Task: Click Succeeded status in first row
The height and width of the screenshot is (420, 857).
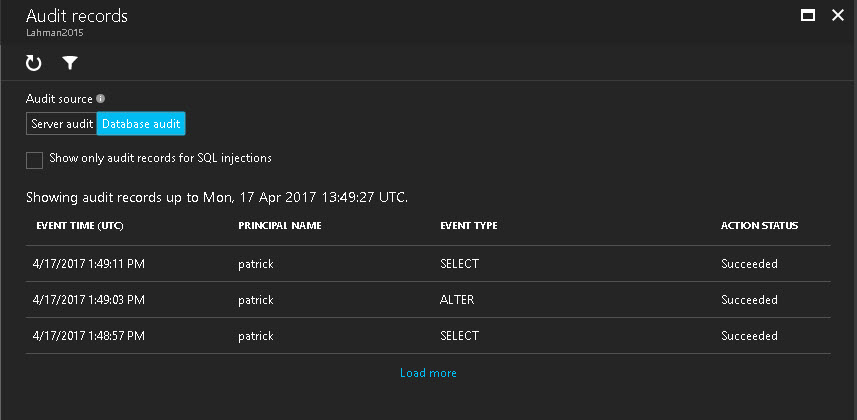Action: pos(749,264)
